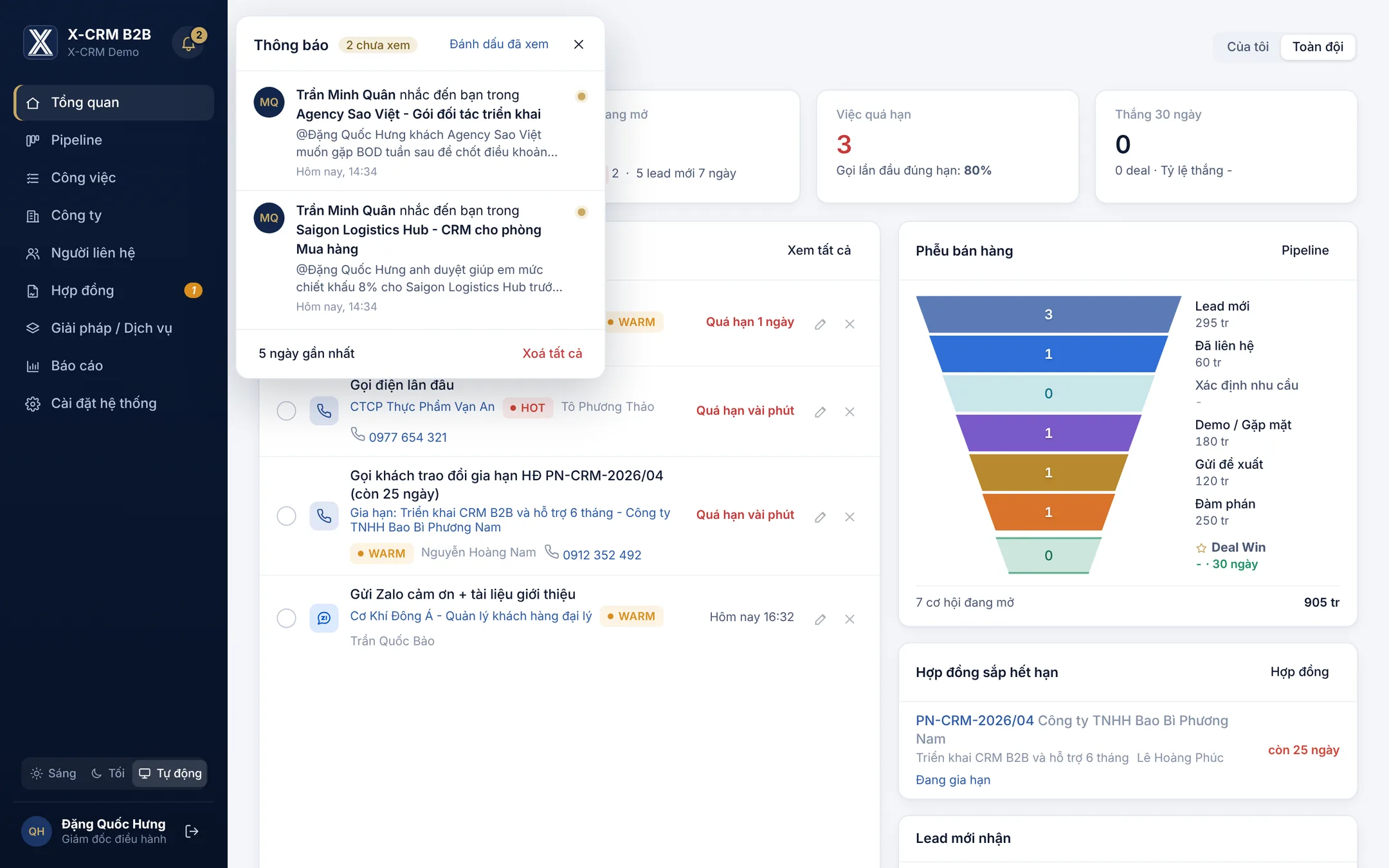Click phone icon of gia hạn HĐ task
Screen dimensions: 1389x868
[x=324, y=516]
